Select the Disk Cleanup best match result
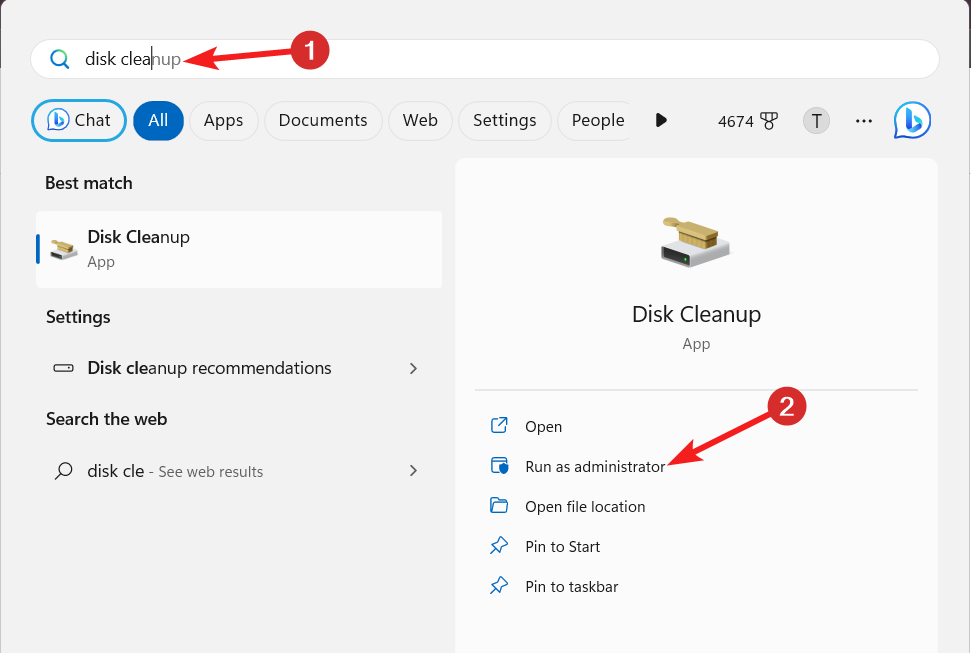This screenshot has width=971, height=653. point(239,249)
